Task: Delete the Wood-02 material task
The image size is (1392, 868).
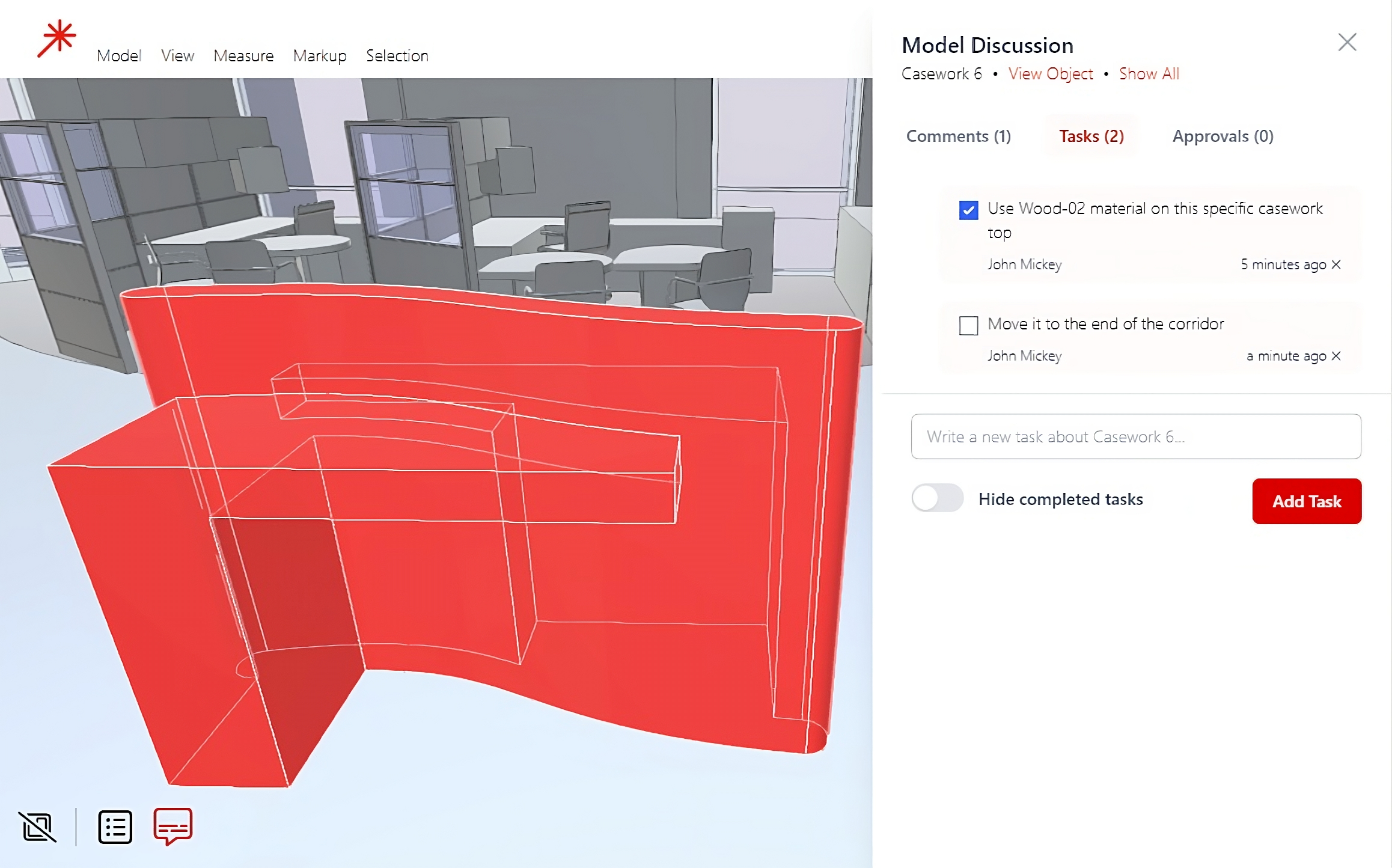Action: tap(1336, 264)
